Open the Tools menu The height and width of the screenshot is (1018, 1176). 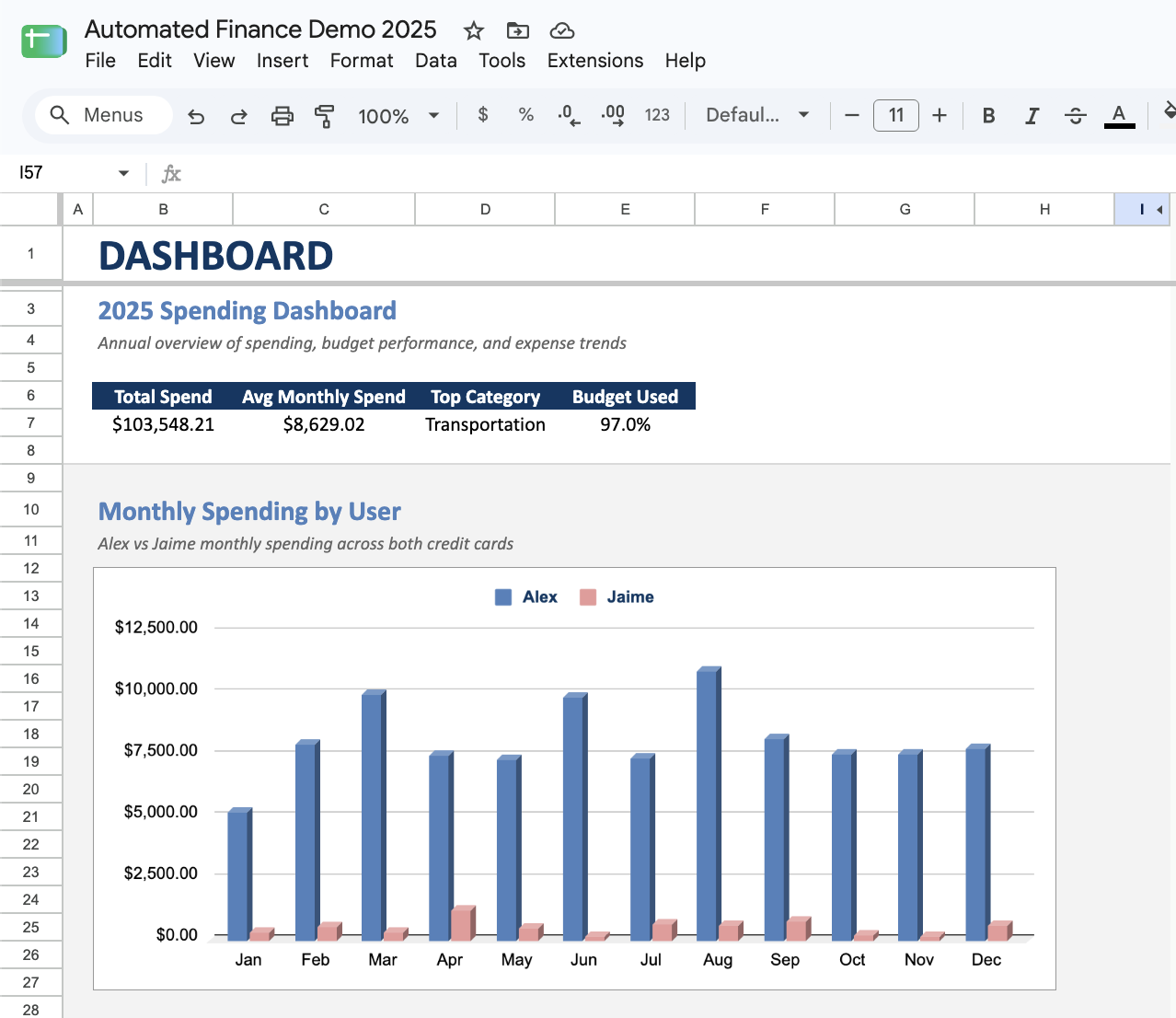[502, 61]
